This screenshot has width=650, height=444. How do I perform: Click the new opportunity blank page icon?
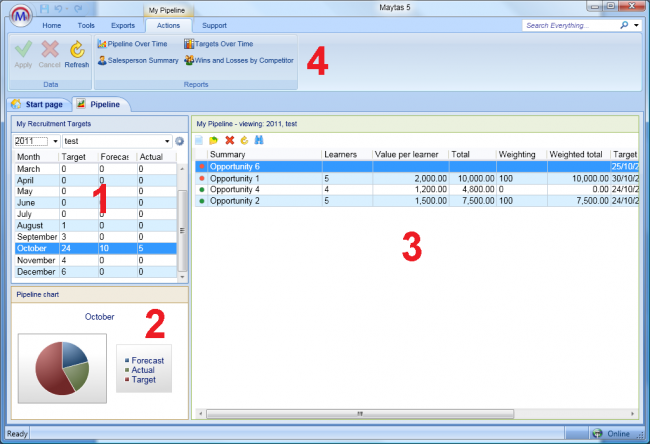(199, 140)
